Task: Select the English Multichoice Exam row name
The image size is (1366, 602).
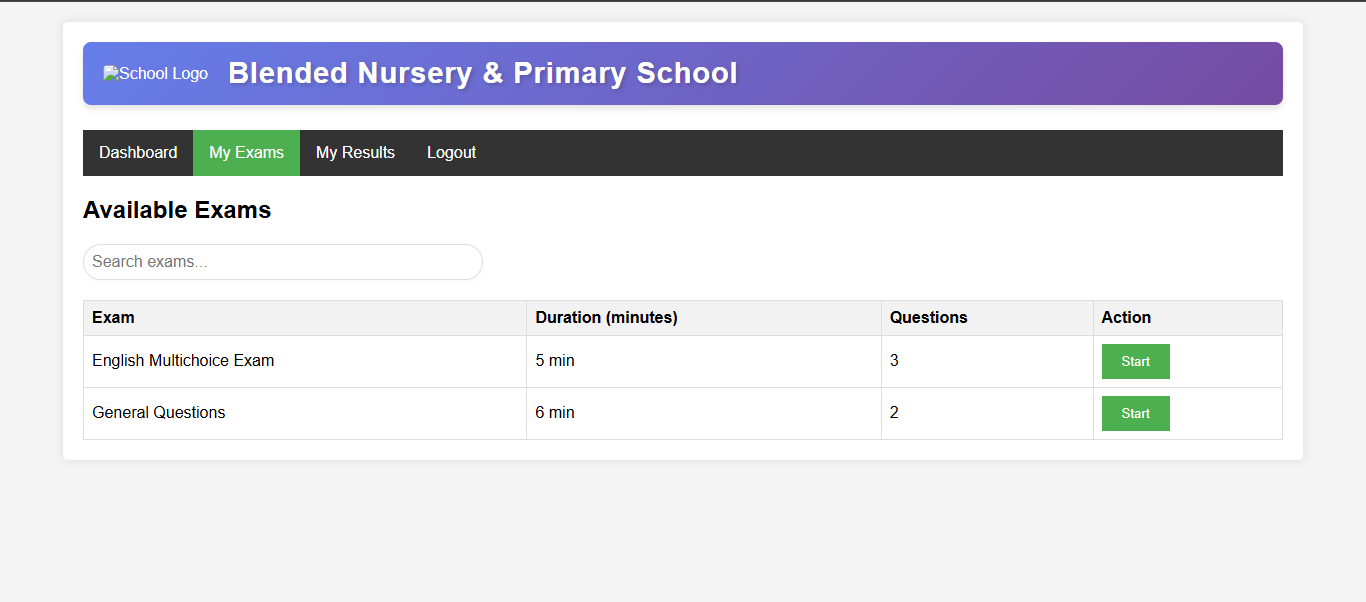Action: (x=183, y=361)
